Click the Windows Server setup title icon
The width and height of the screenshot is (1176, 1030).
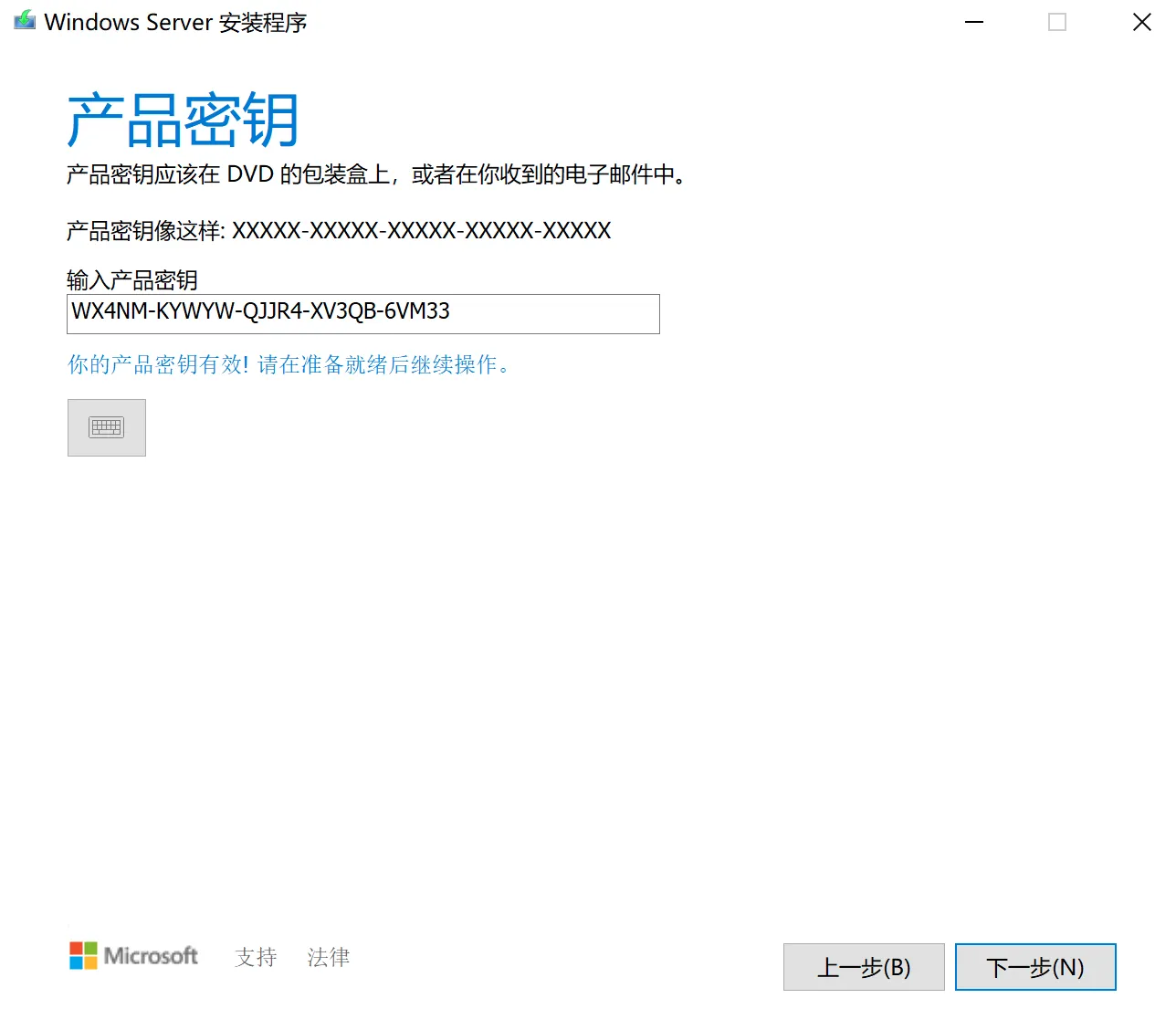pyautogui.click(x=25, y=21)
